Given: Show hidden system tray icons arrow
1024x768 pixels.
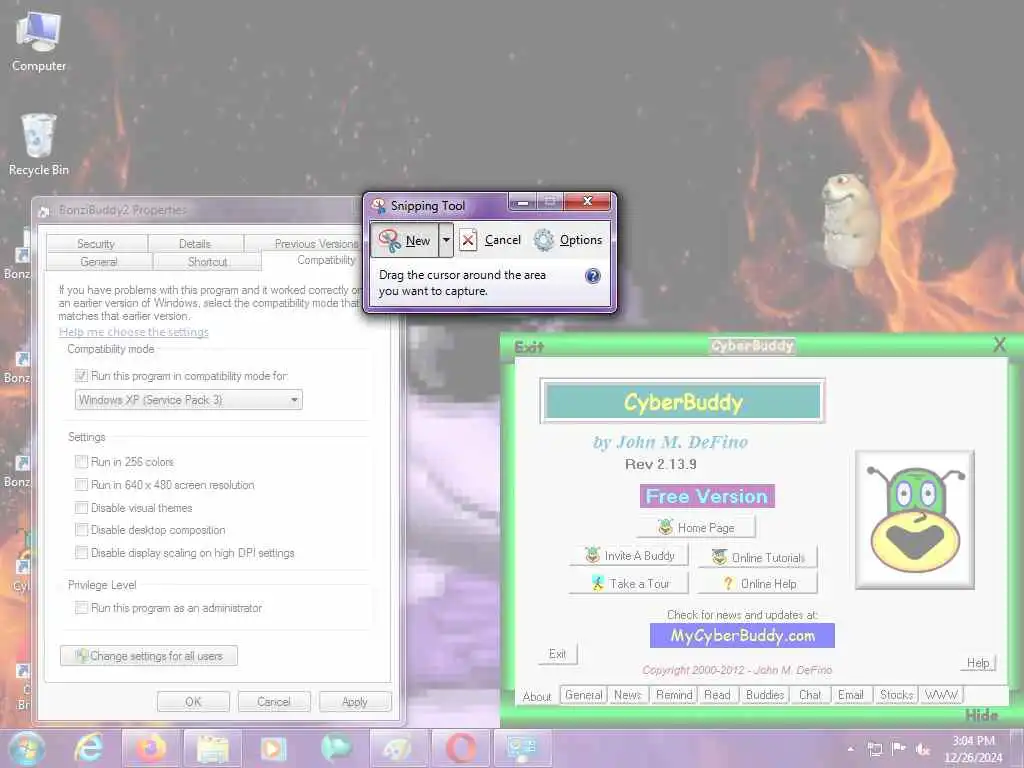Looking at the screenshot, I should click(851, 749).
